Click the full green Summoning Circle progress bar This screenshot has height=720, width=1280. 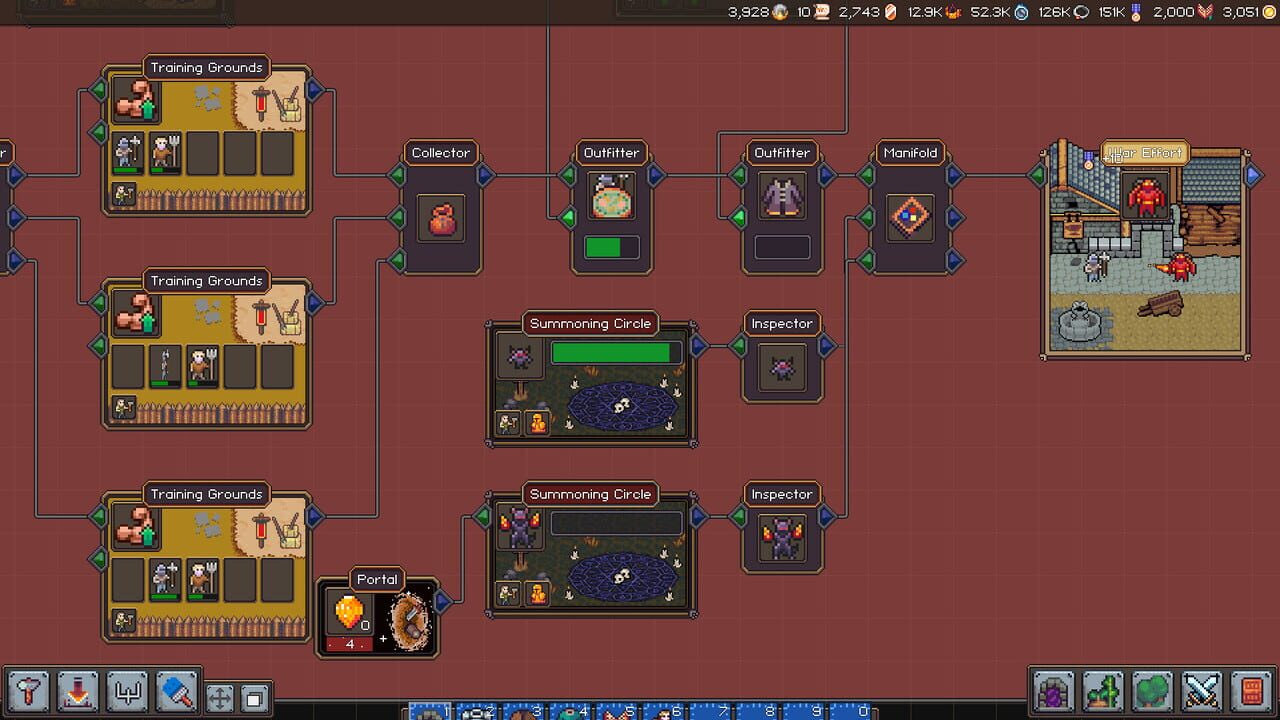[x=616, y=353]
